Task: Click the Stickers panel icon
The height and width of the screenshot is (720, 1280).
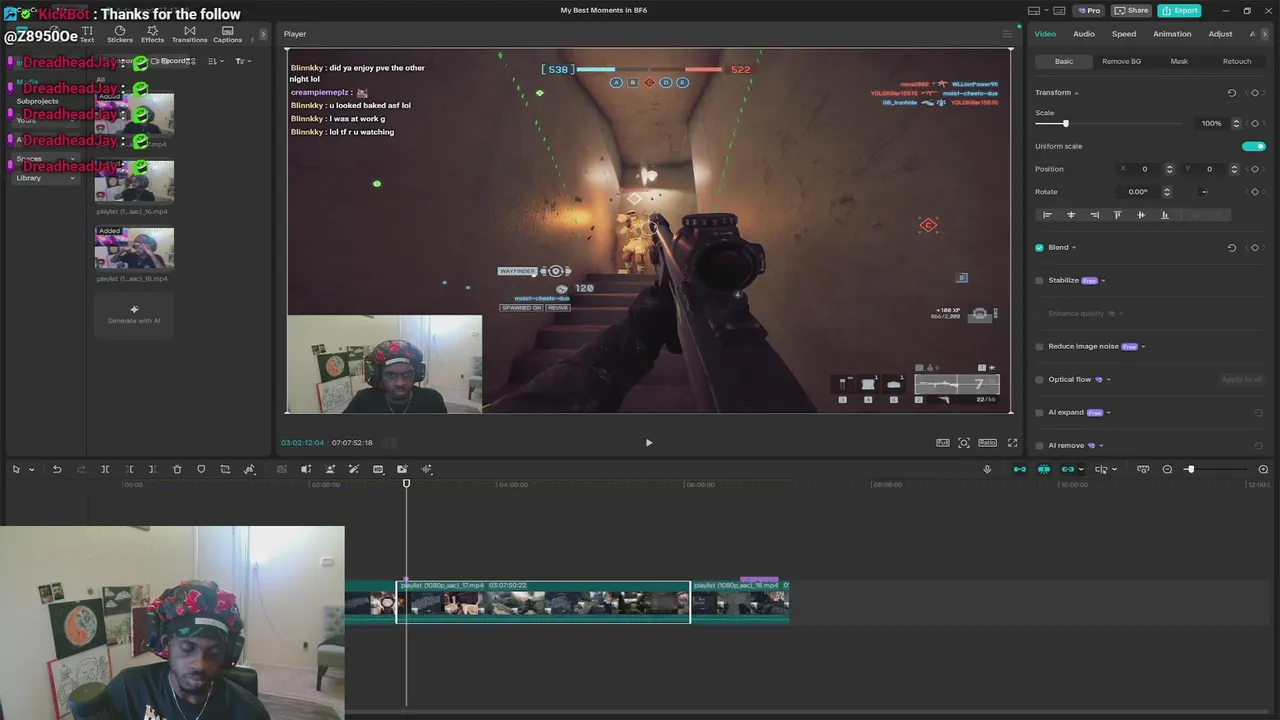Action: point(120,34)
